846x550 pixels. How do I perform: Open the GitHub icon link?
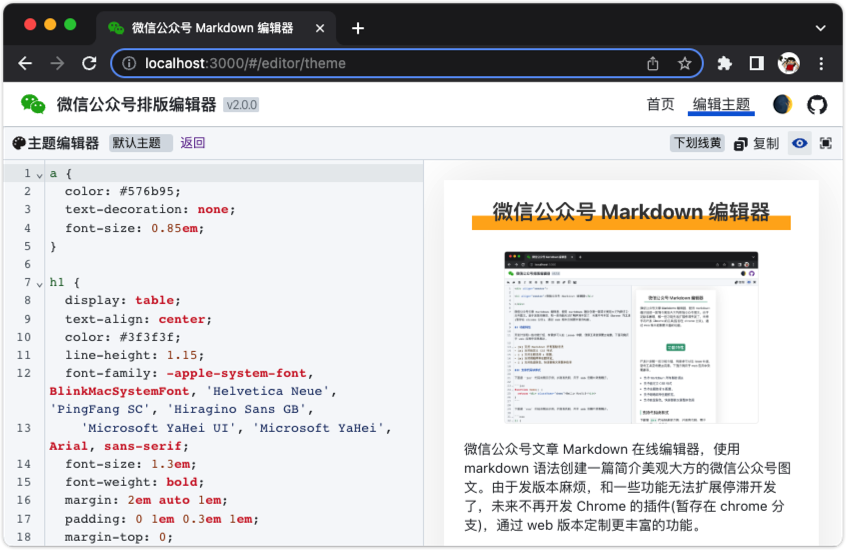point(817,104)
